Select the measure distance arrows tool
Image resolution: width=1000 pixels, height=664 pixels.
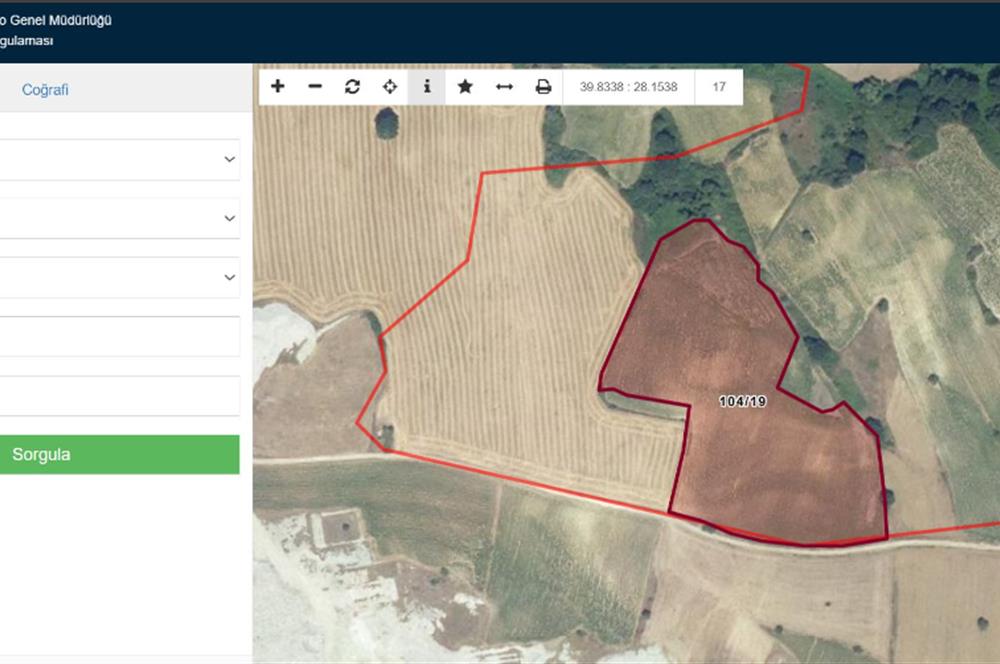coord(504,87)
